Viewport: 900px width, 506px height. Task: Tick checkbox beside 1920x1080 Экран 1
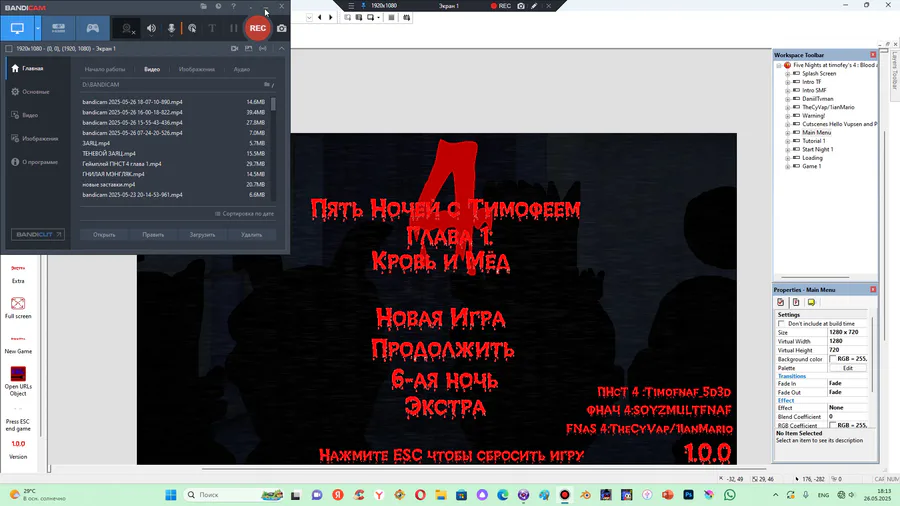coord(9,49)
